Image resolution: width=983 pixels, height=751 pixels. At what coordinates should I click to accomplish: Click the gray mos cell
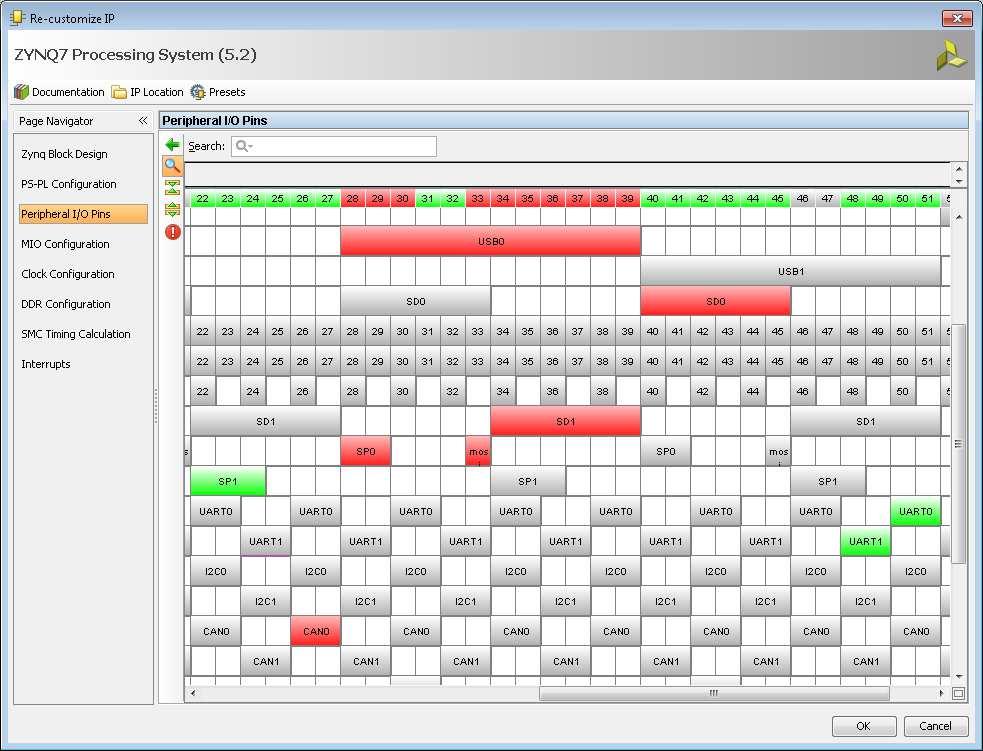pyautogui.click(x=778, y=451)
